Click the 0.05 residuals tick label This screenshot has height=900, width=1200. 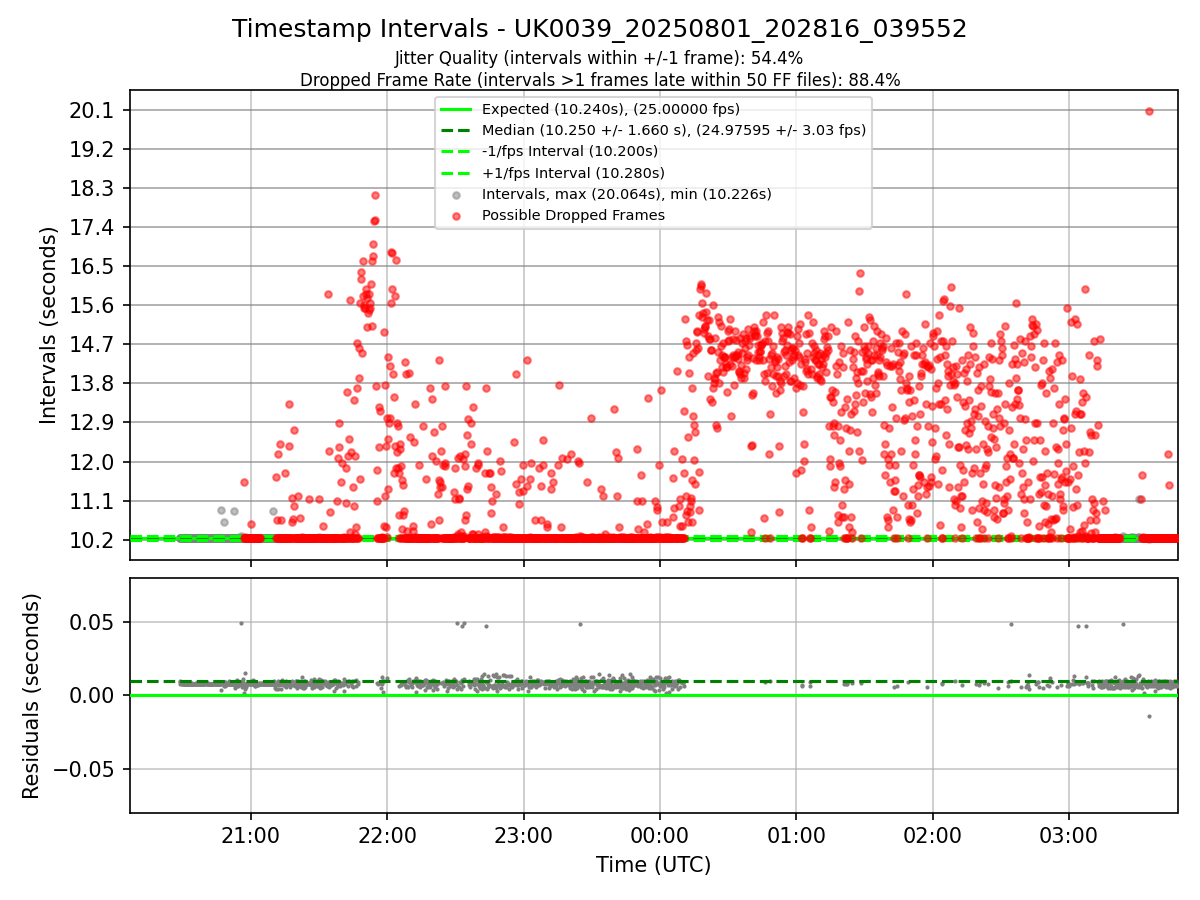click(93, 622)
